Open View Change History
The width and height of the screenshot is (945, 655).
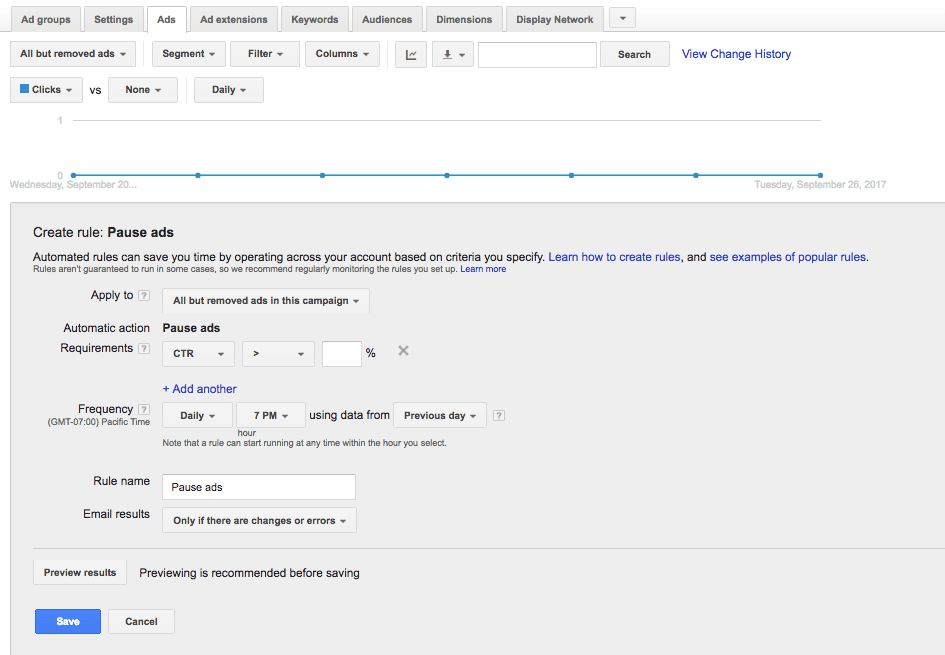pos(736,53)
